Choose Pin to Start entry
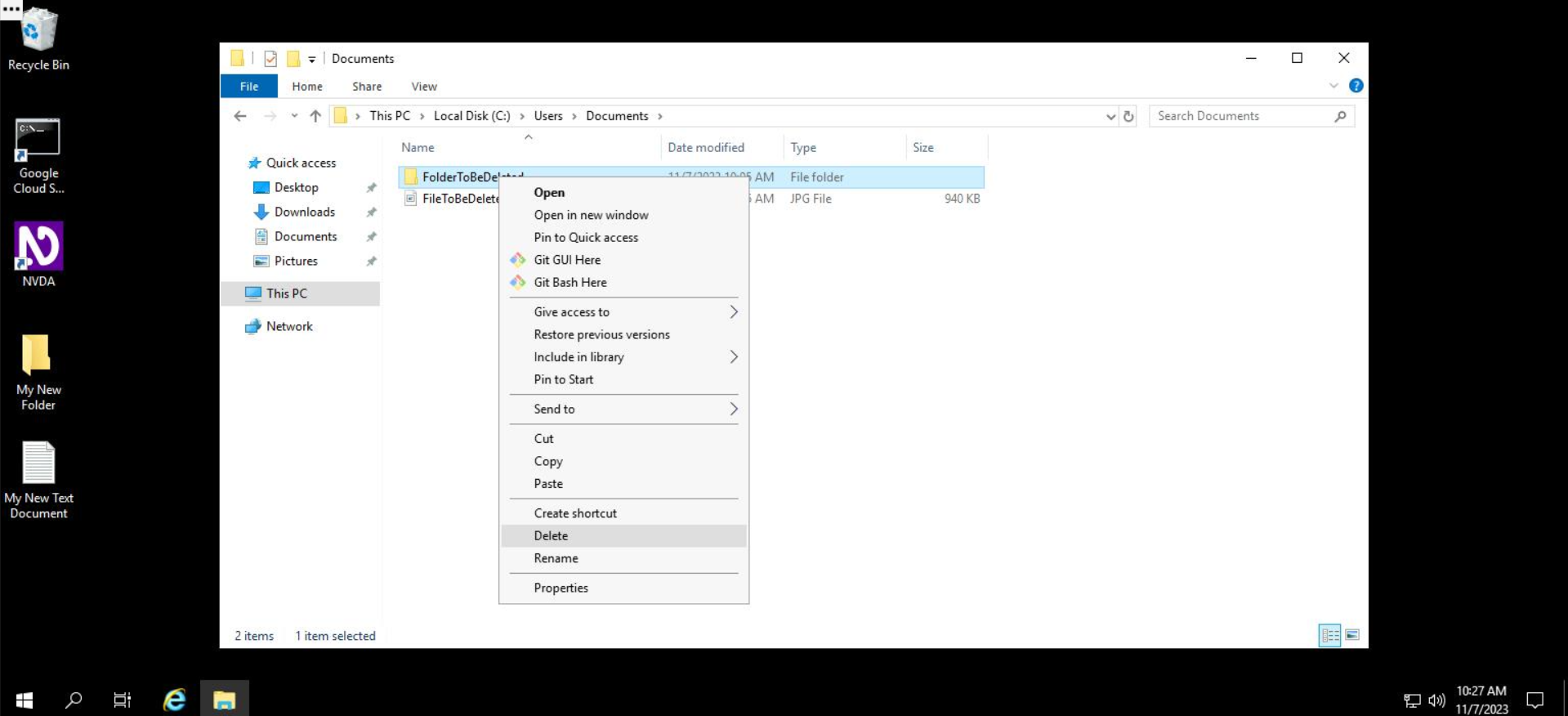 coord(623,379)
